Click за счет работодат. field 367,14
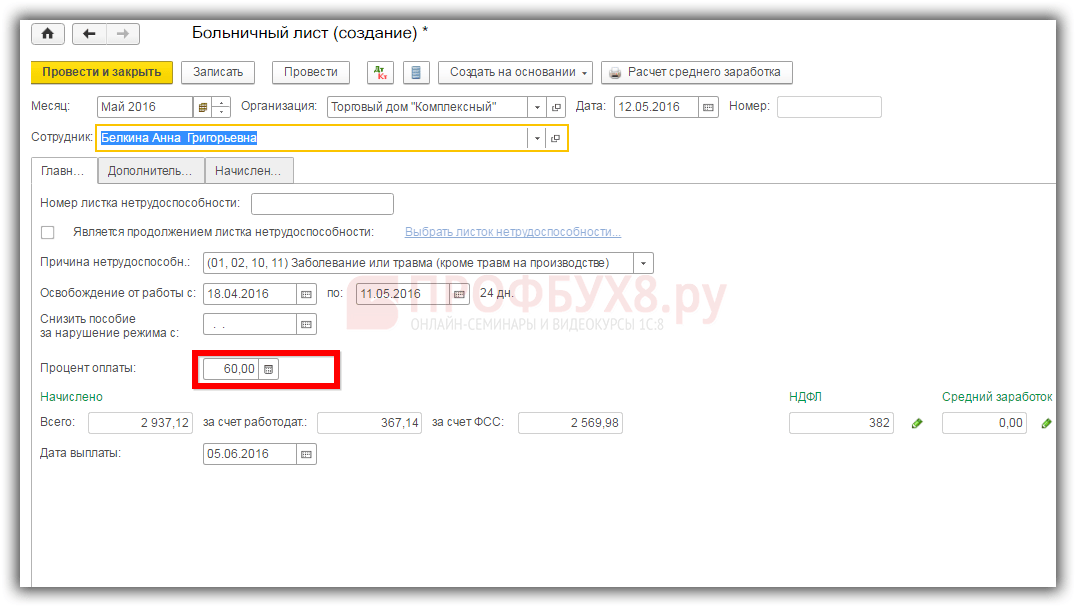 pos(369,423)
